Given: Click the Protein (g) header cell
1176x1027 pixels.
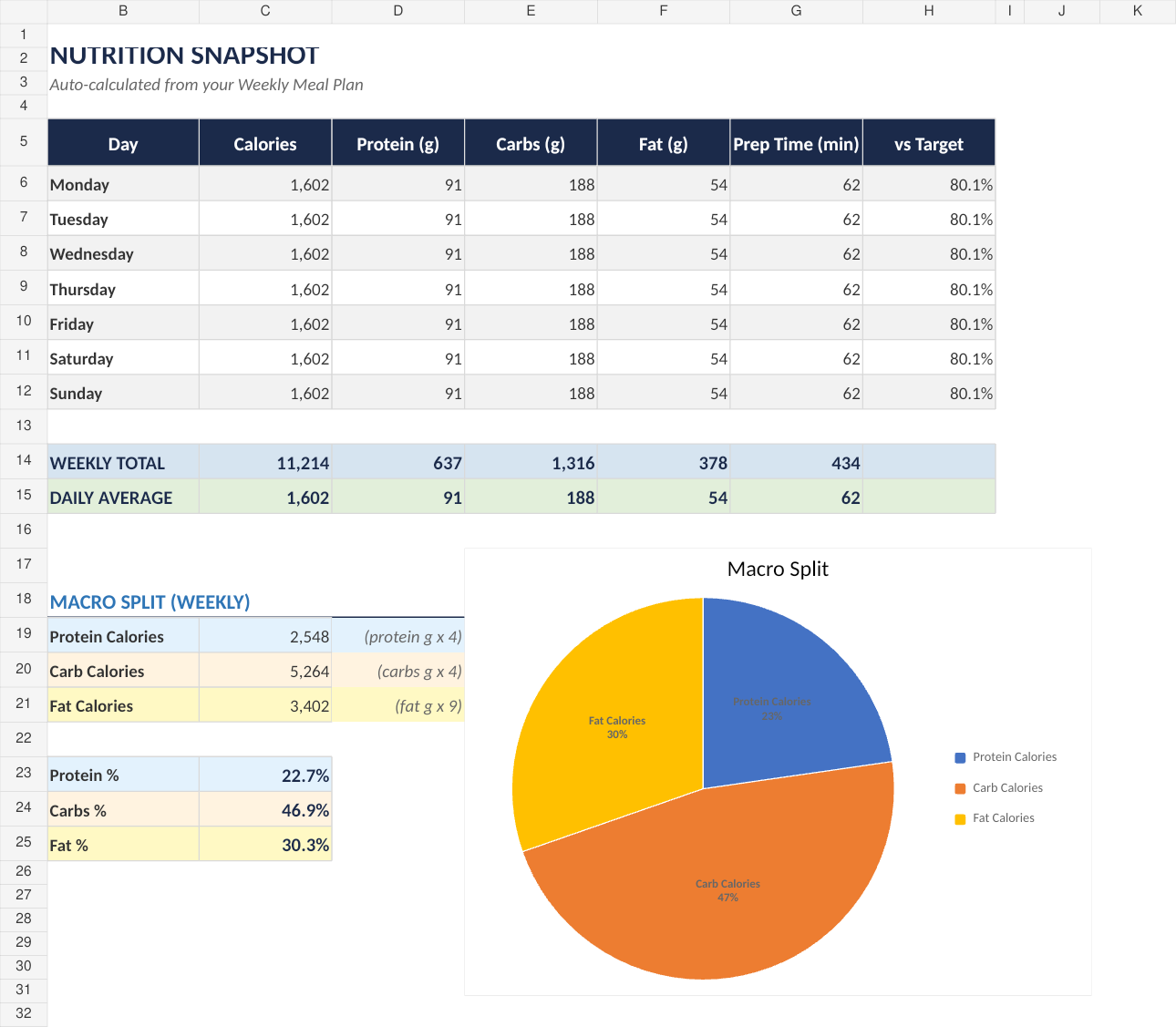Looking at the screenshot, I should click(x=398, y=143).
